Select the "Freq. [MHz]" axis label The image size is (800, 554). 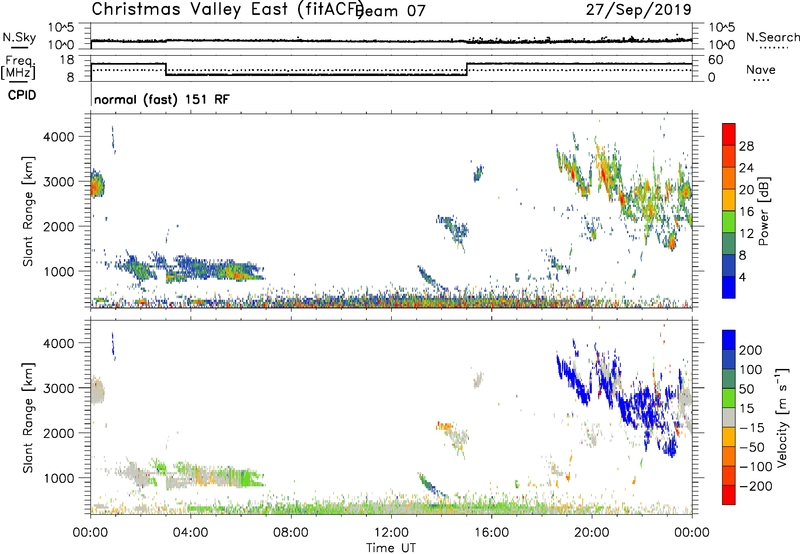click(x=19, y=67)
